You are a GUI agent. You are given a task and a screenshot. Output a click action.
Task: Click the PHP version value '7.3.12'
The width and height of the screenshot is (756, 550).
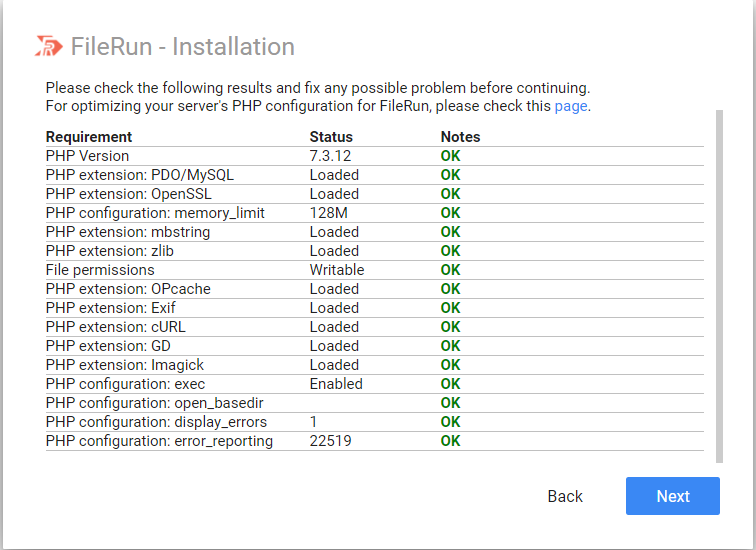tap(330, 156)
